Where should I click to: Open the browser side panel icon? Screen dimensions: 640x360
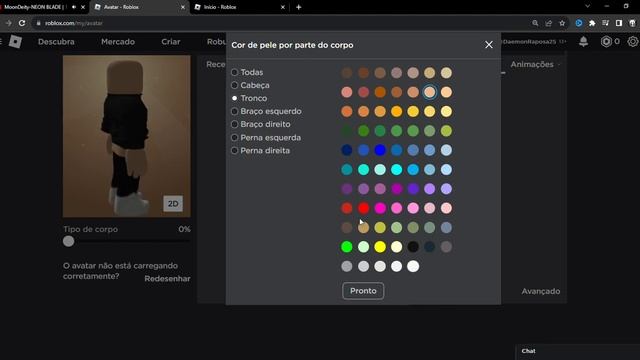[619, 23]
